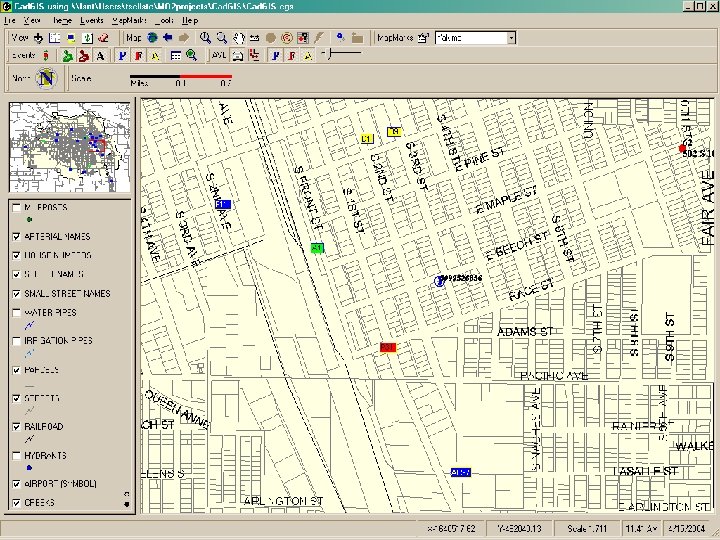Uncheck the AIRPORT (SYMBOL) layer
Viewport: 720px width, 540px height.
point(17,484)
